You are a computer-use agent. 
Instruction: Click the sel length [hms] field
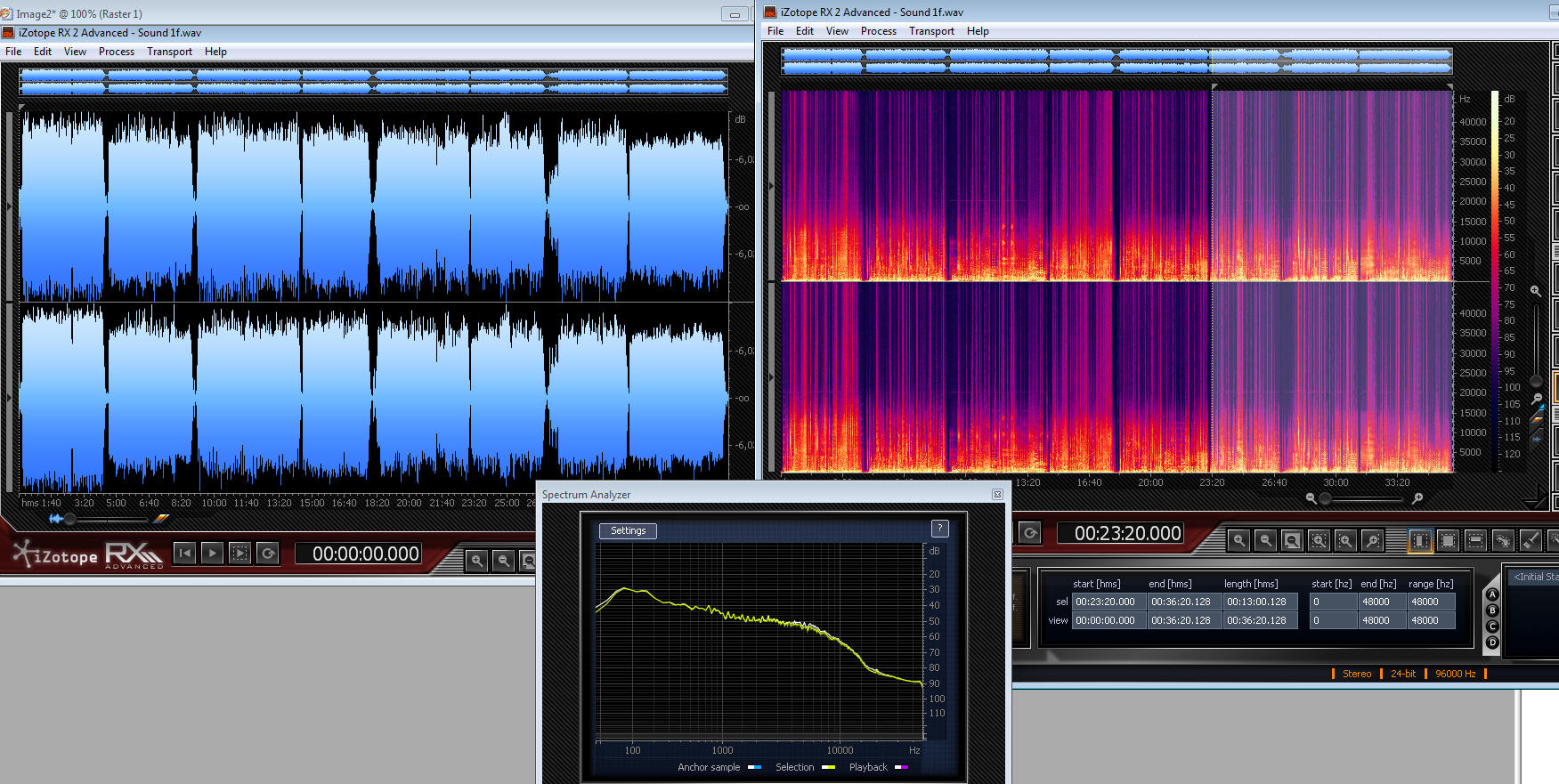tap(1261, 602)
